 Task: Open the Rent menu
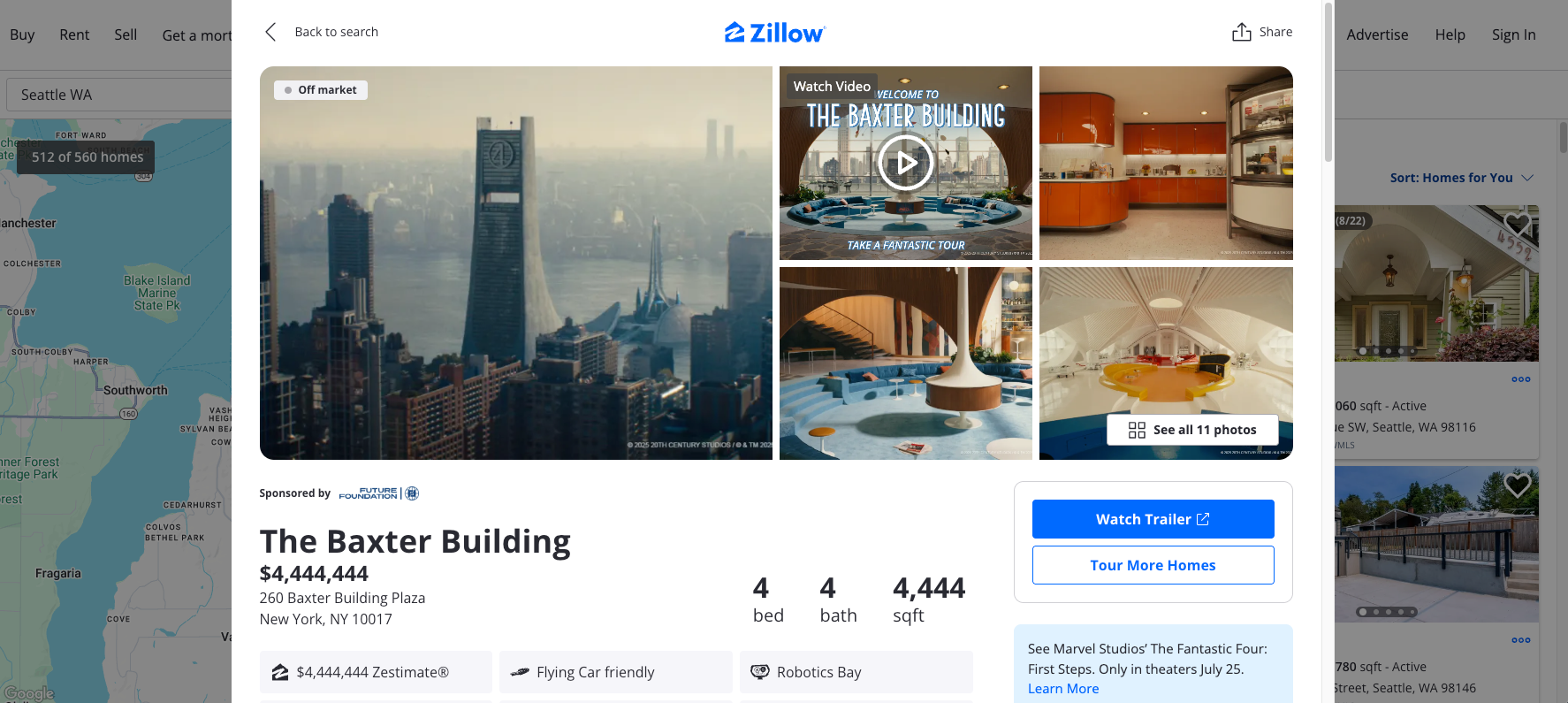74,34
